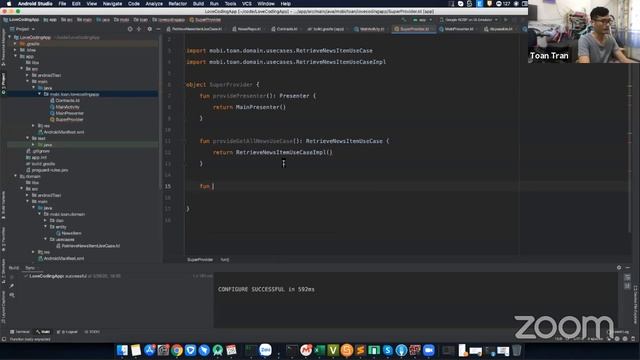Click the locate/scroll-to-source icon in Project panel
640x360 pixels.
[x=130, y=29]
